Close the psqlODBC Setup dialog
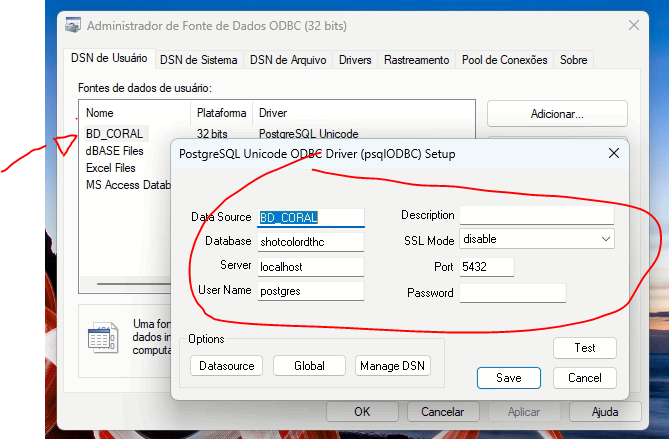 point(614,153)
